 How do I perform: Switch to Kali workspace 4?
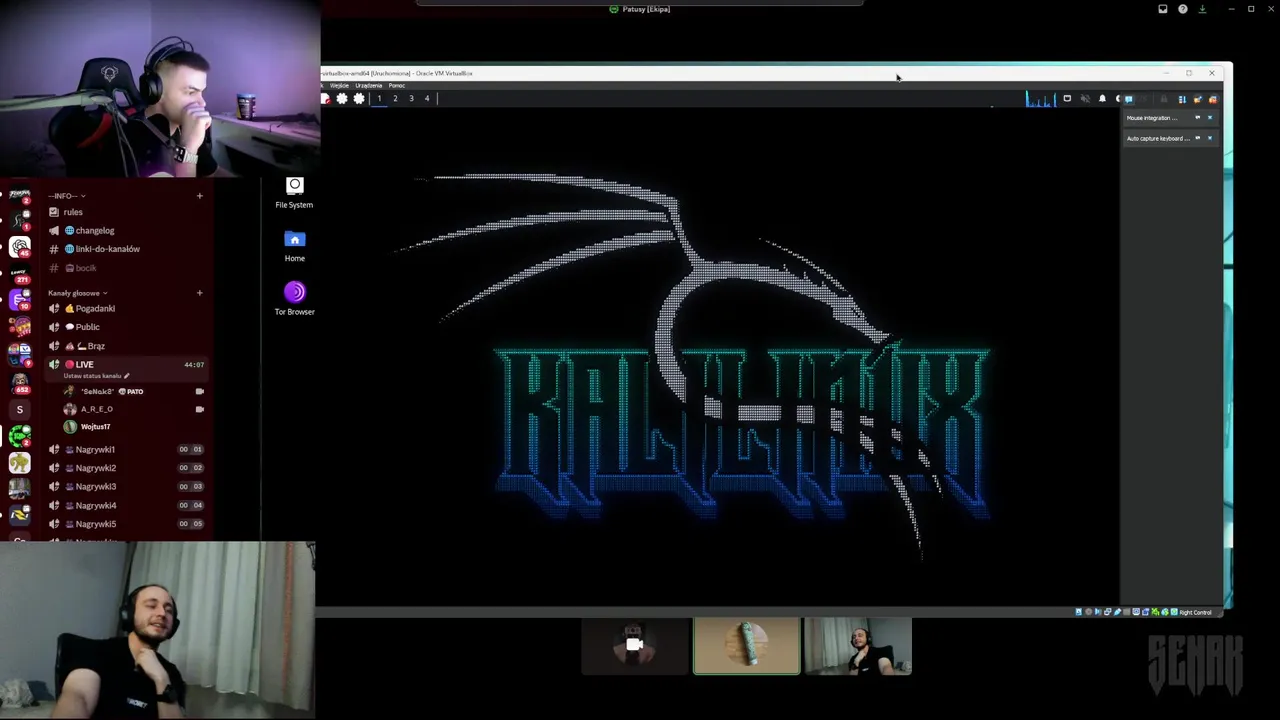[427, 98]
